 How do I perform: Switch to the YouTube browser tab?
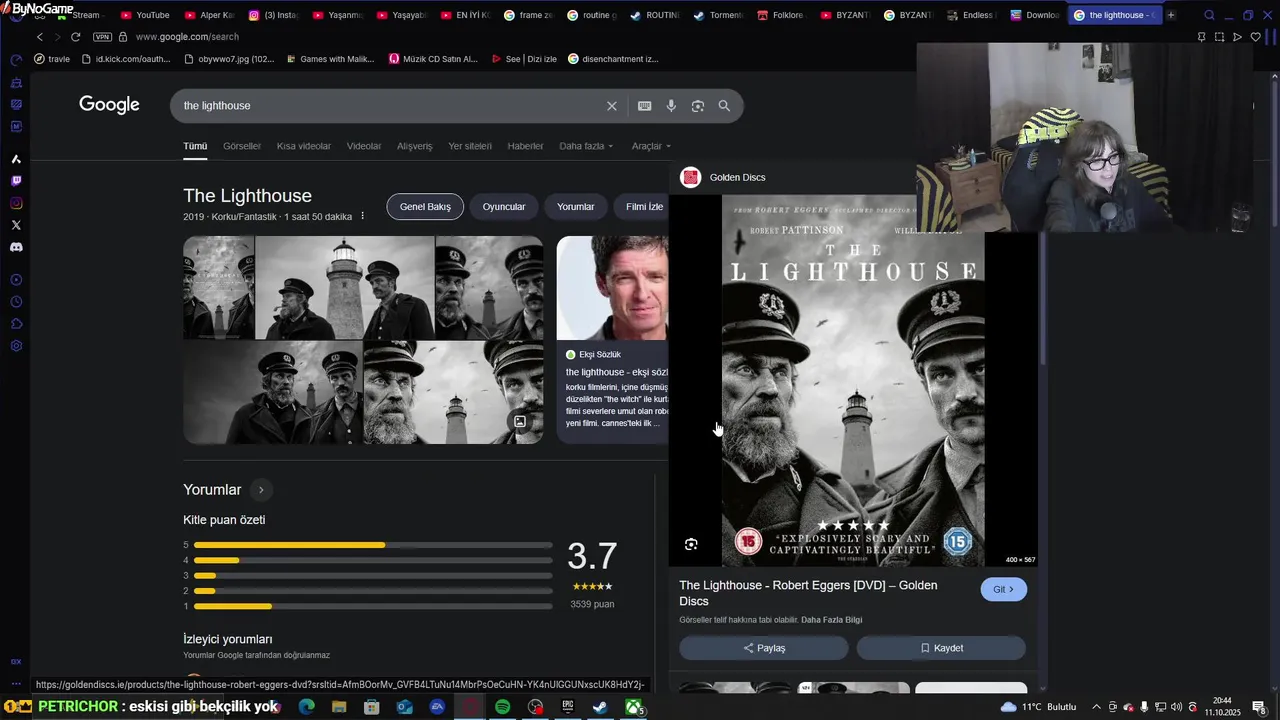tap(146, 15)
